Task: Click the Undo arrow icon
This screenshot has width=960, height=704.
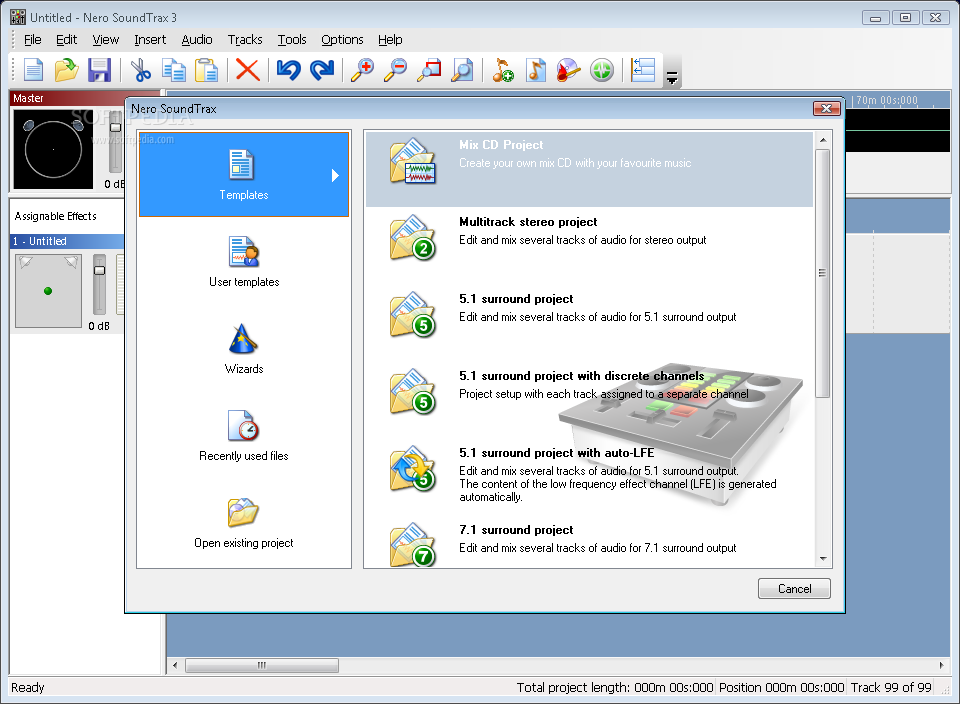Action: point(288,70)
